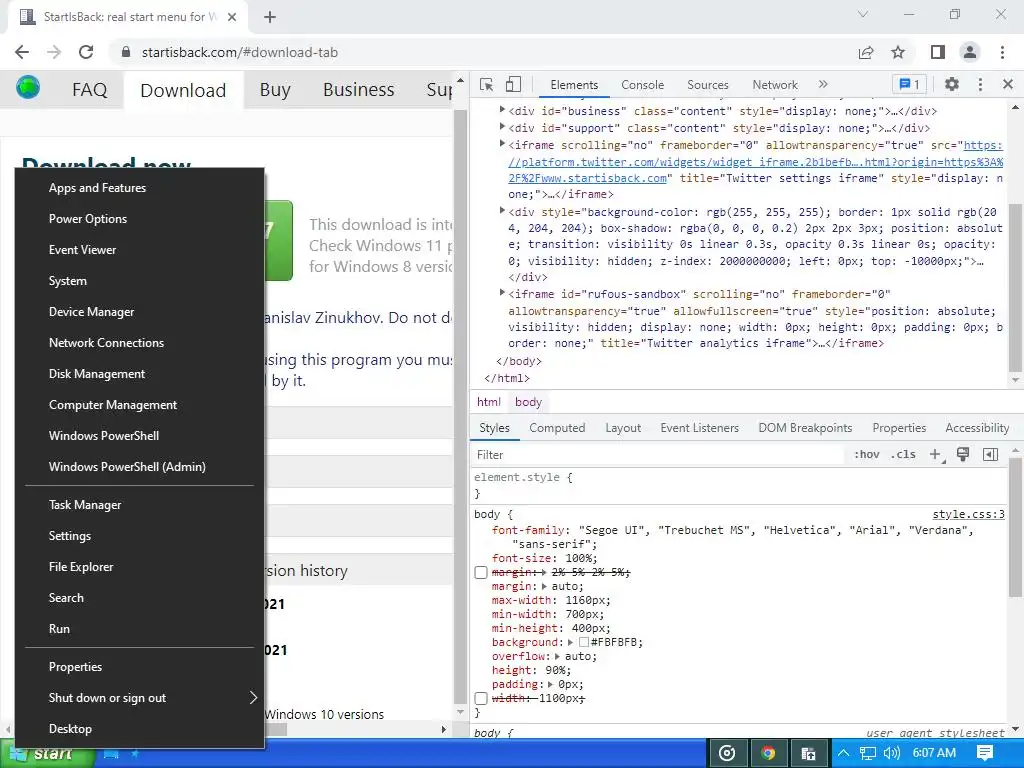Activate the inspect element picker icon
This screenshot has width=1024, height=768.
pyautogui.click(x=487, y=85)
